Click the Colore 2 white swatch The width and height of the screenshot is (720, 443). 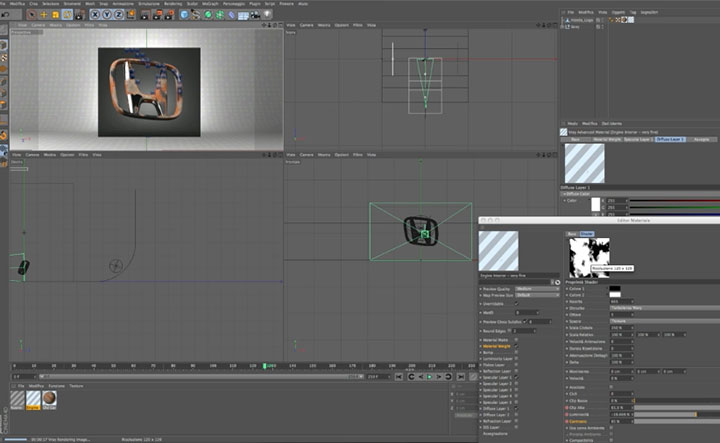pyautogui.click(x=615, y=295)
